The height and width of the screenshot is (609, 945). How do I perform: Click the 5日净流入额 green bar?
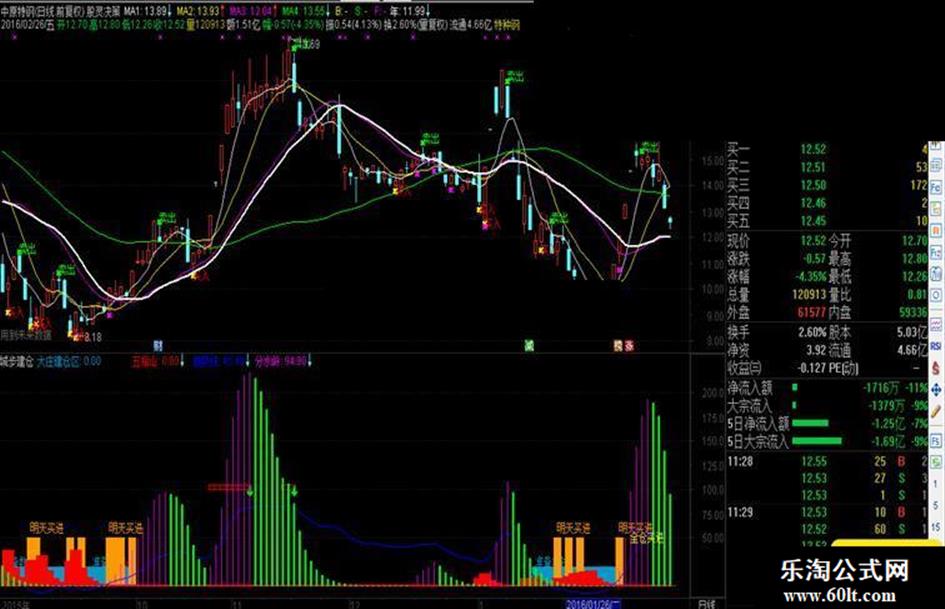(810, 423)
